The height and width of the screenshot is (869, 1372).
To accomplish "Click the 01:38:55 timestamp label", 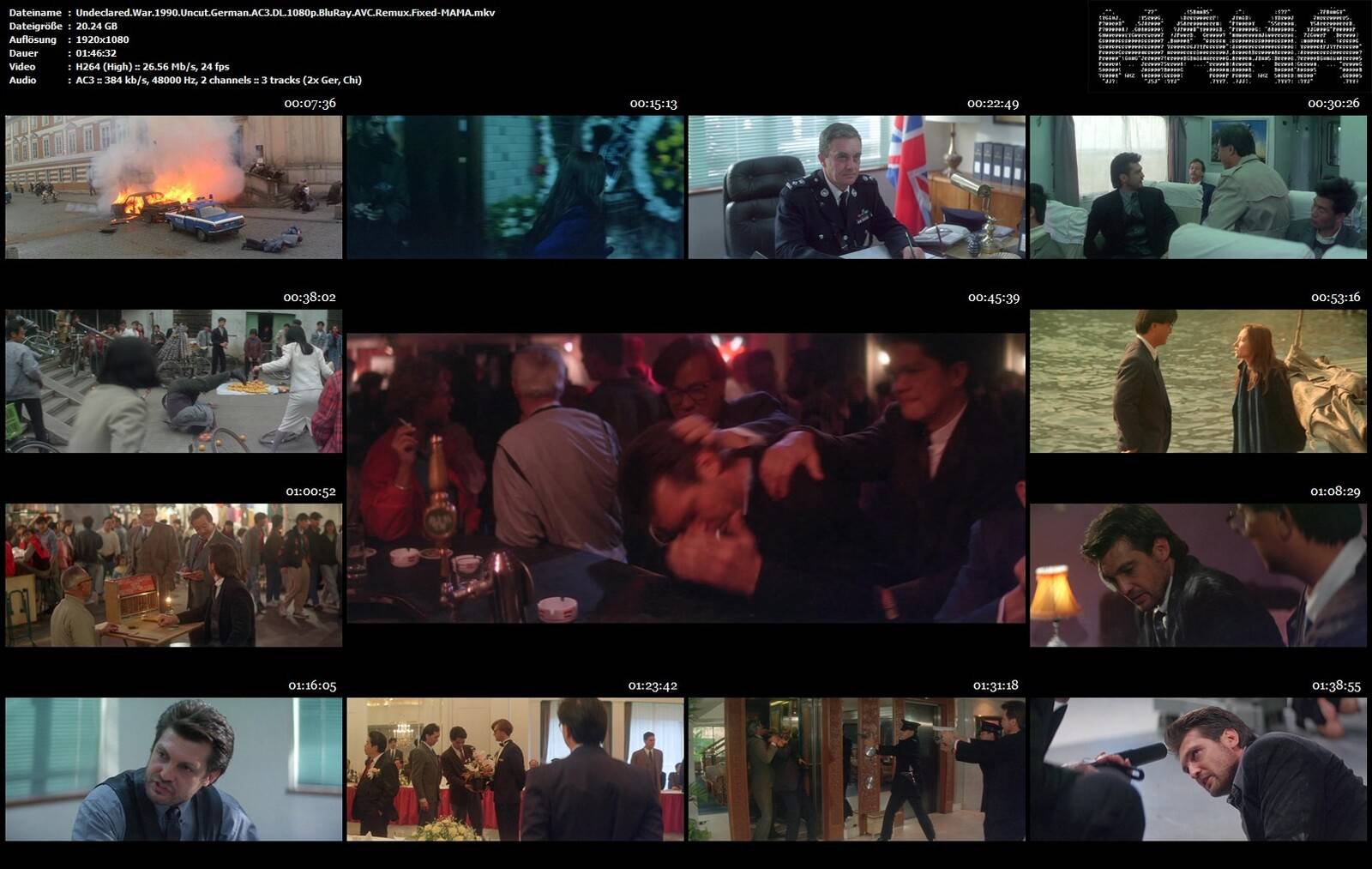I will coord(1336,685).
